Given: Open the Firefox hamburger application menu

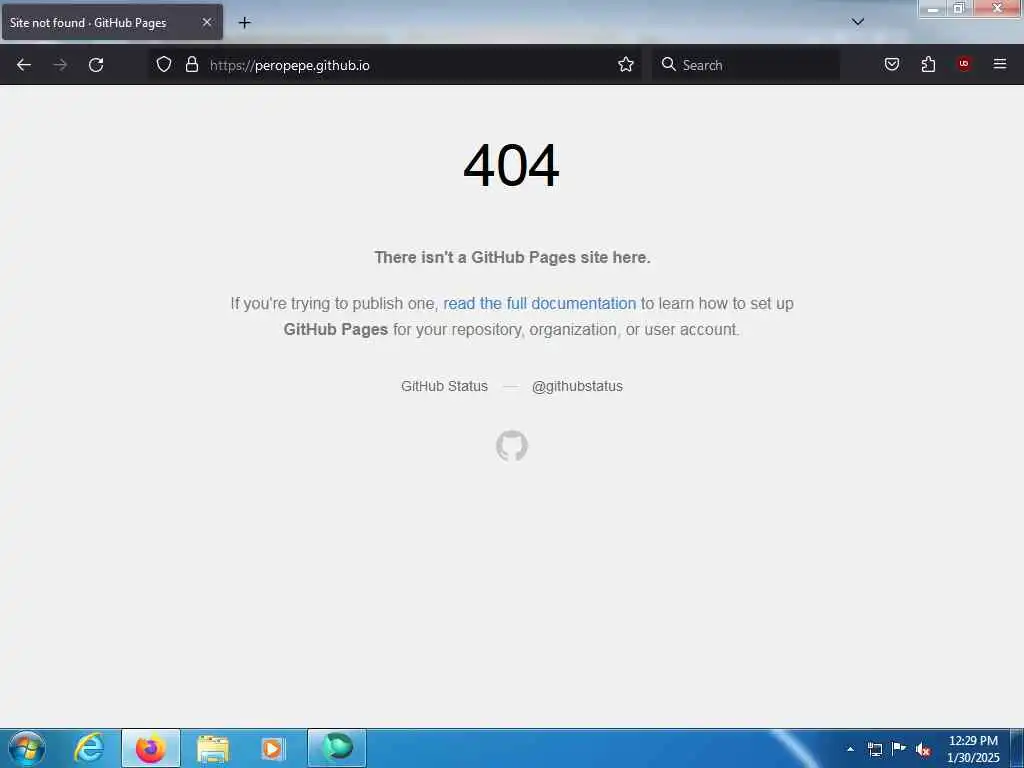Looking at the screenshot, I should tap(1000, 64).
